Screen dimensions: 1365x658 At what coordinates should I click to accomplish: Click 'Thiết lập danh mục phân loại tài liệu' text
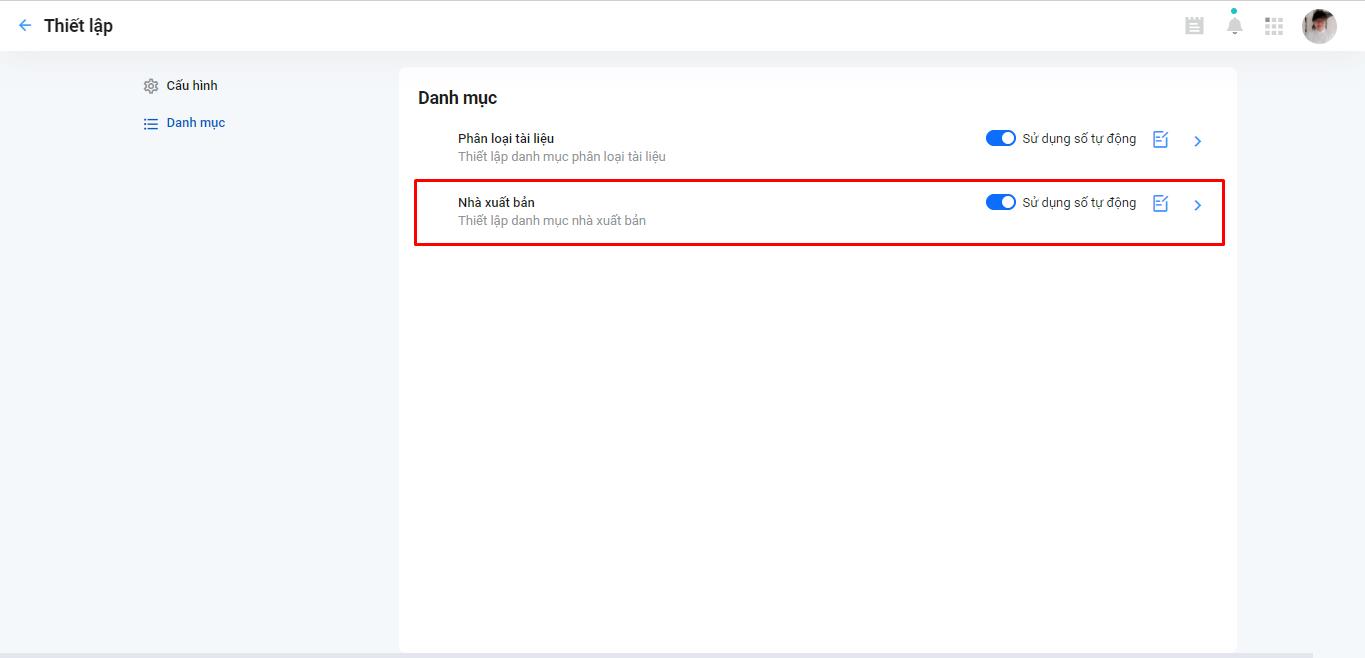(x=562, y=157)
